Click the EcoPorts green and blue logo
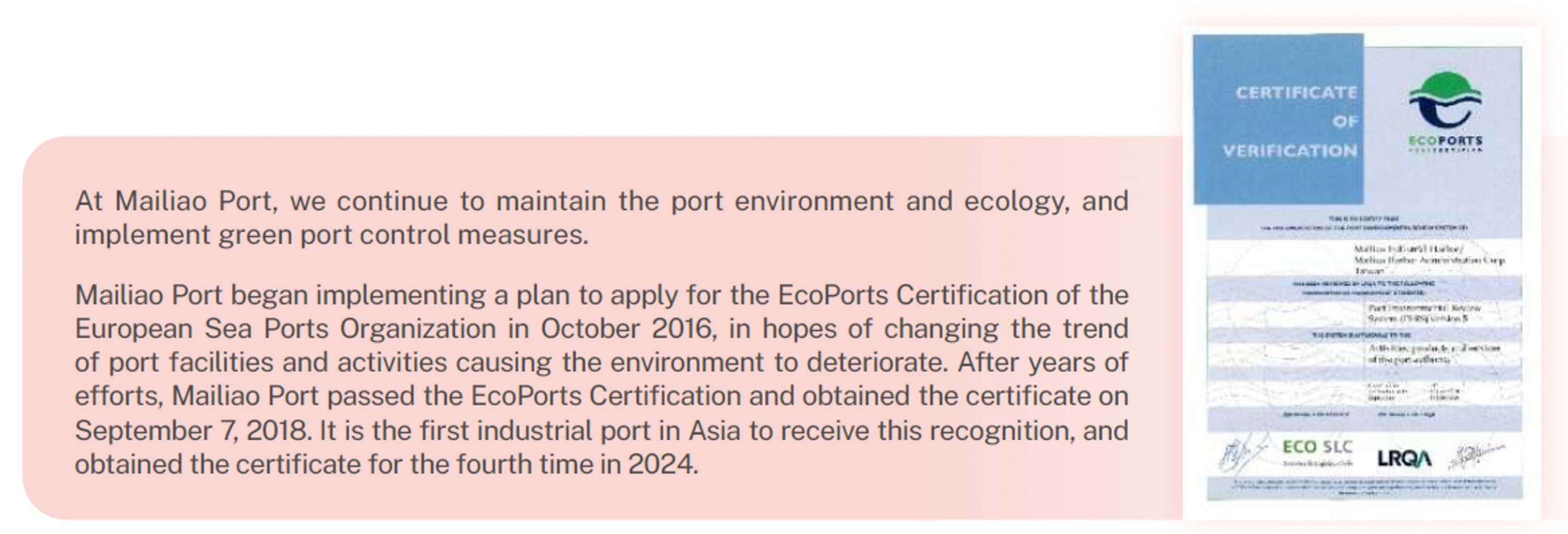Image resolution: width=1568 pixels, height=534 pixels. coord(1445,100)
